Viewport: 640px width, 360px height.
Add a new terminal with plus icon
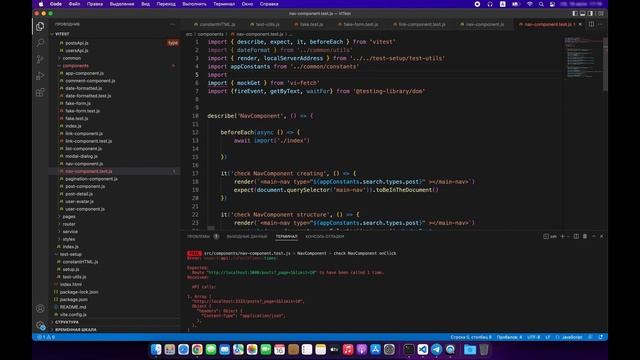point(562,236)
